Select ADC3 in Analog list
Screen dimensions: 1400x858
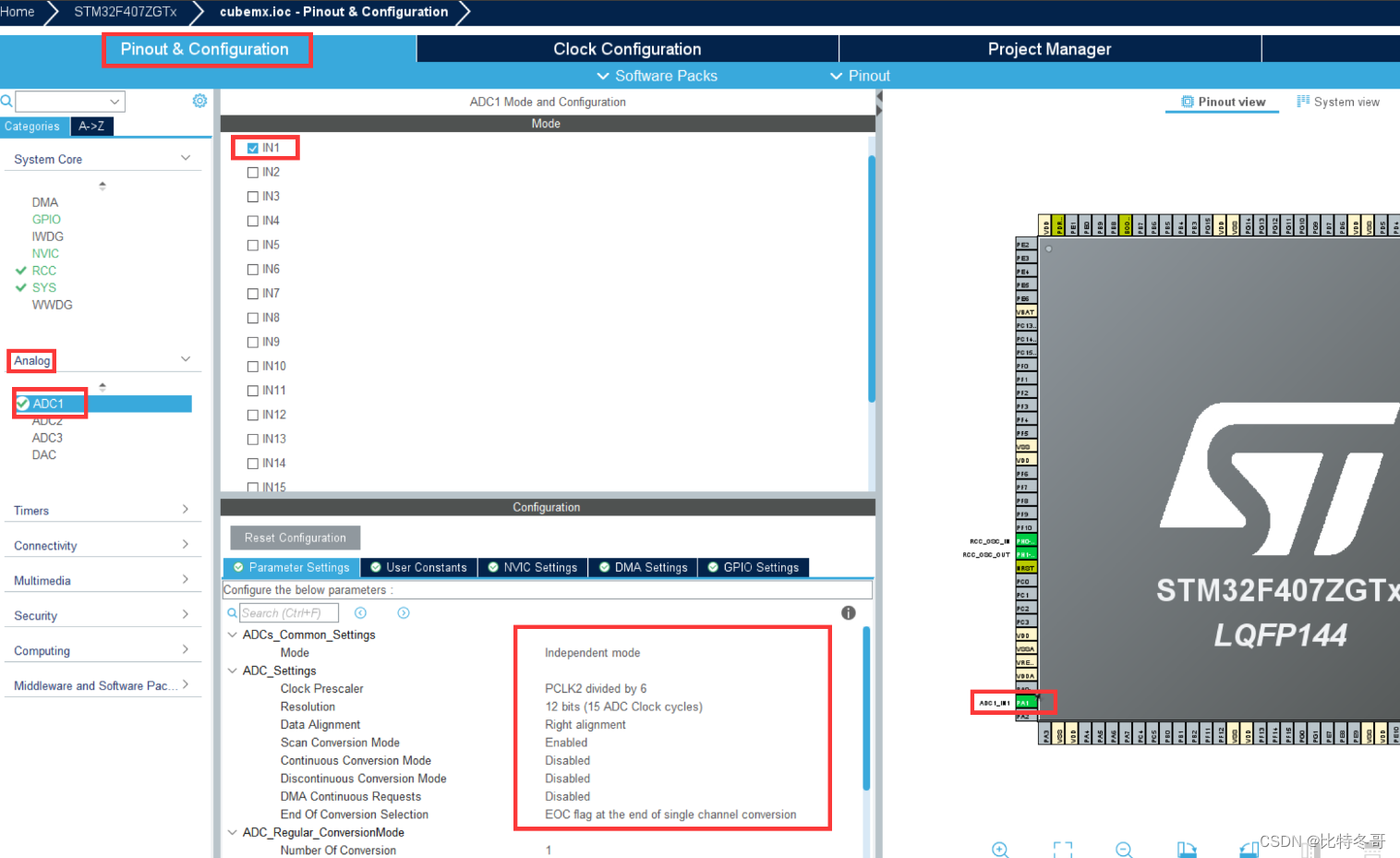(47, 438)
